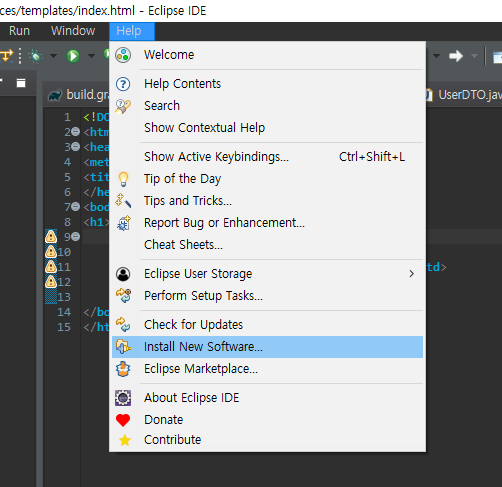Click the Report Bug icon
The image size is (502, 487).
click(x=123, y=223)
